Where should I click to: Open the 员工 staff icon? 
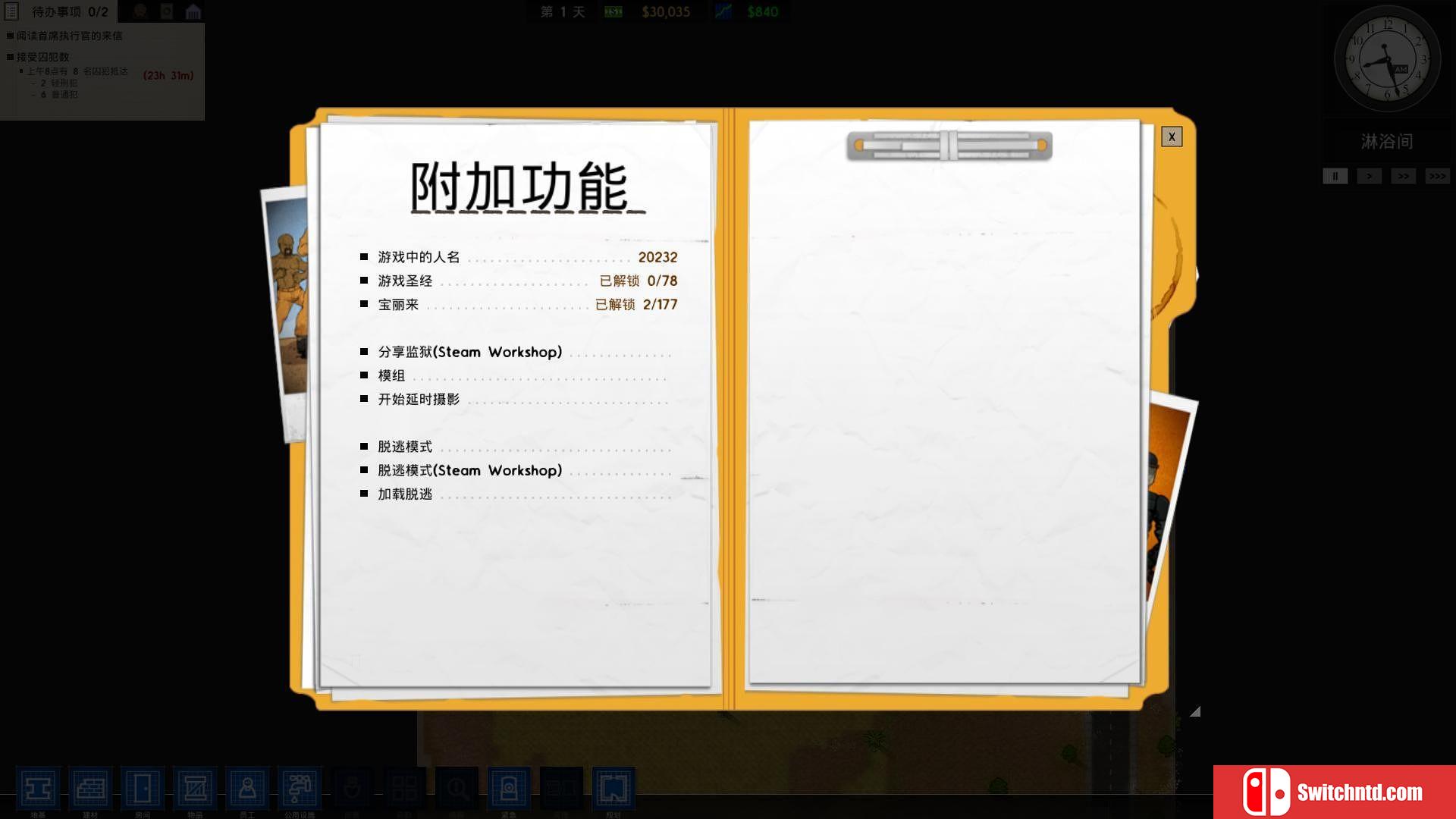[247, 789]
